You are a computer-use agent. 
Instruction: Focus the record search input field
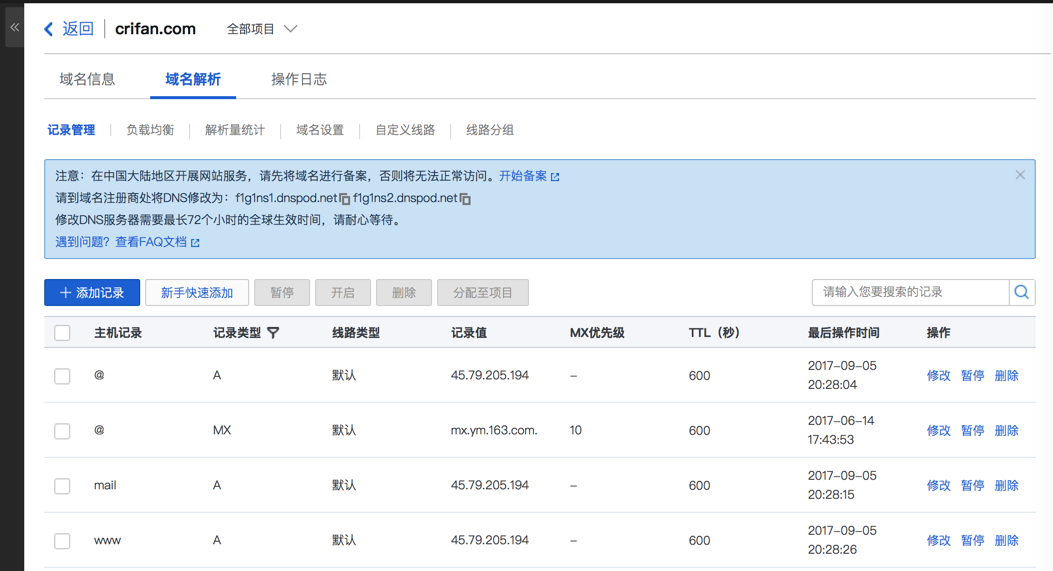coord(910,292)
